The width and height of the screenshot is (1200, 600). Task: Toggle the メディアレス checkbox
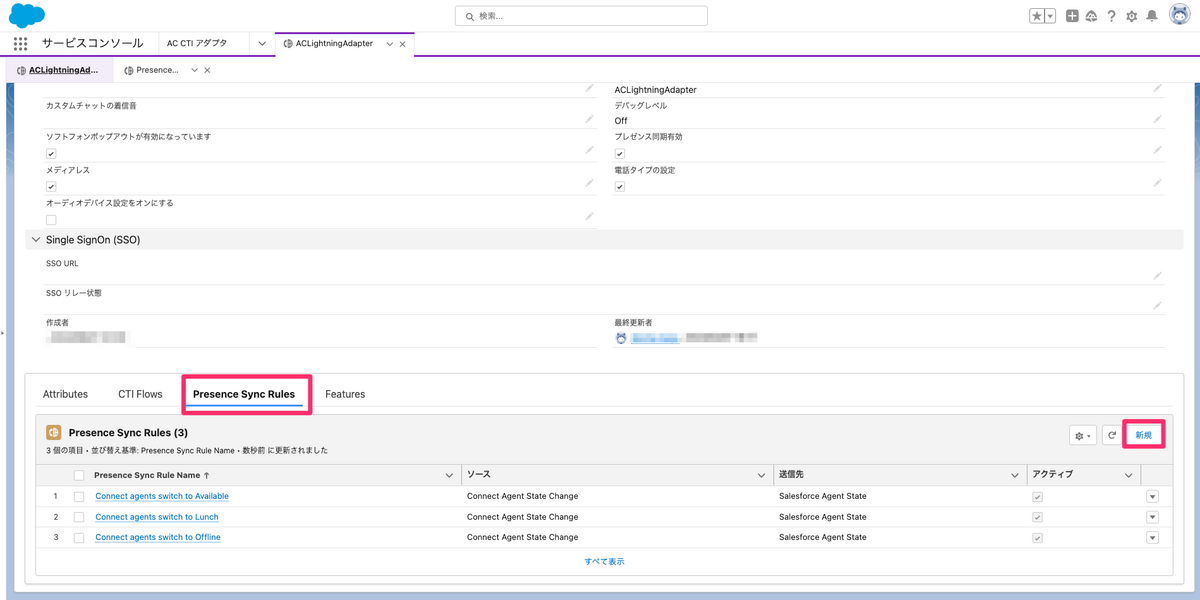[x=51, y=187]
